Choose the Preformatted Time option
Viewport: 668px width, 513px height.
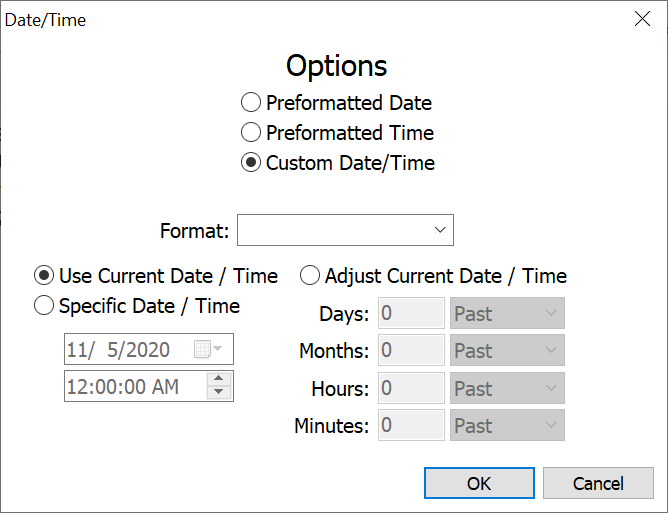click(251, 133)
